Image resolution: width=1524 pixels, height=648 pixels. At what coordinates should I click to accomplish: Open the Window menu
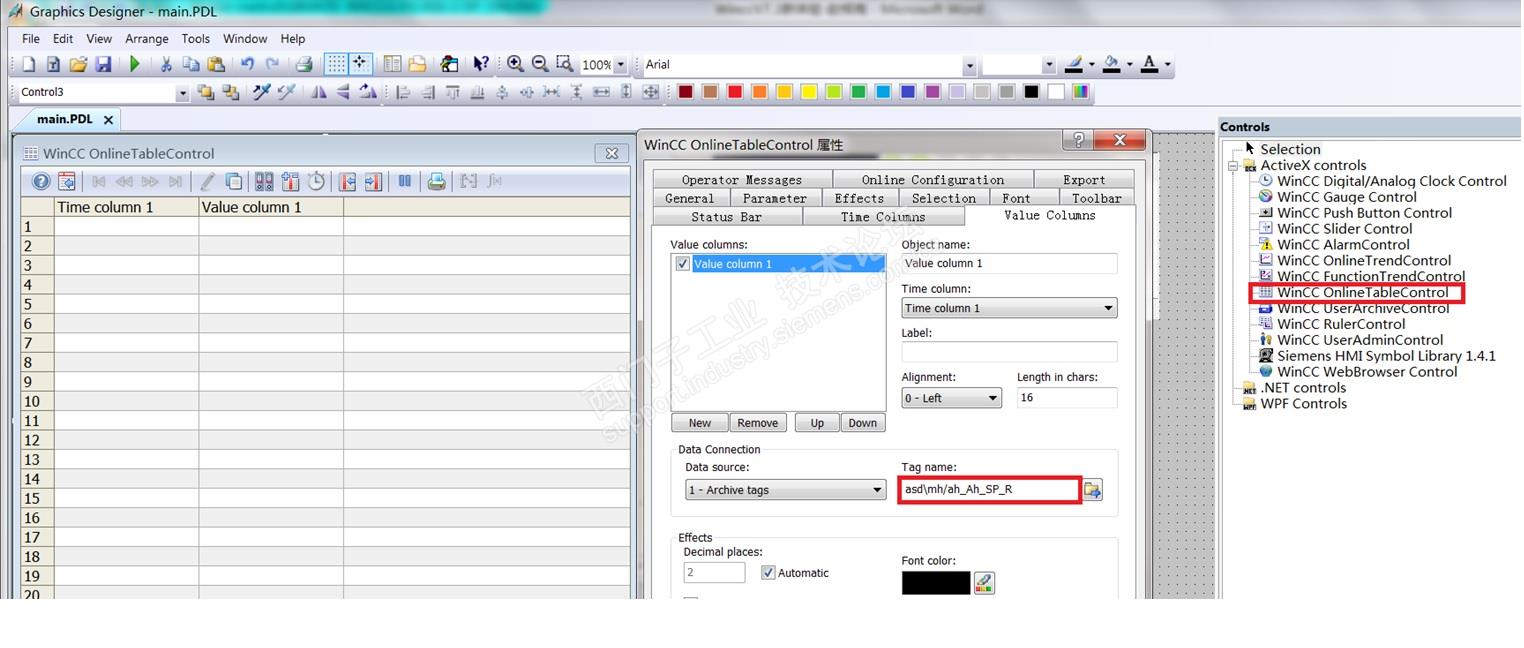[x=245, y=39]
